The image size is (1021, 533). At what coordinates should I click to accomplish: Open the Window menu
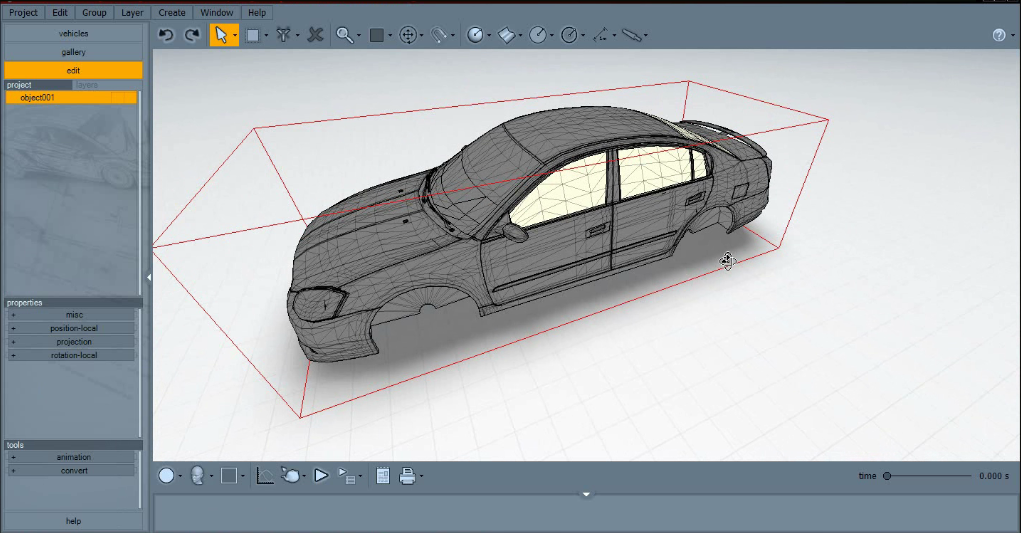(x=217, y=12)
